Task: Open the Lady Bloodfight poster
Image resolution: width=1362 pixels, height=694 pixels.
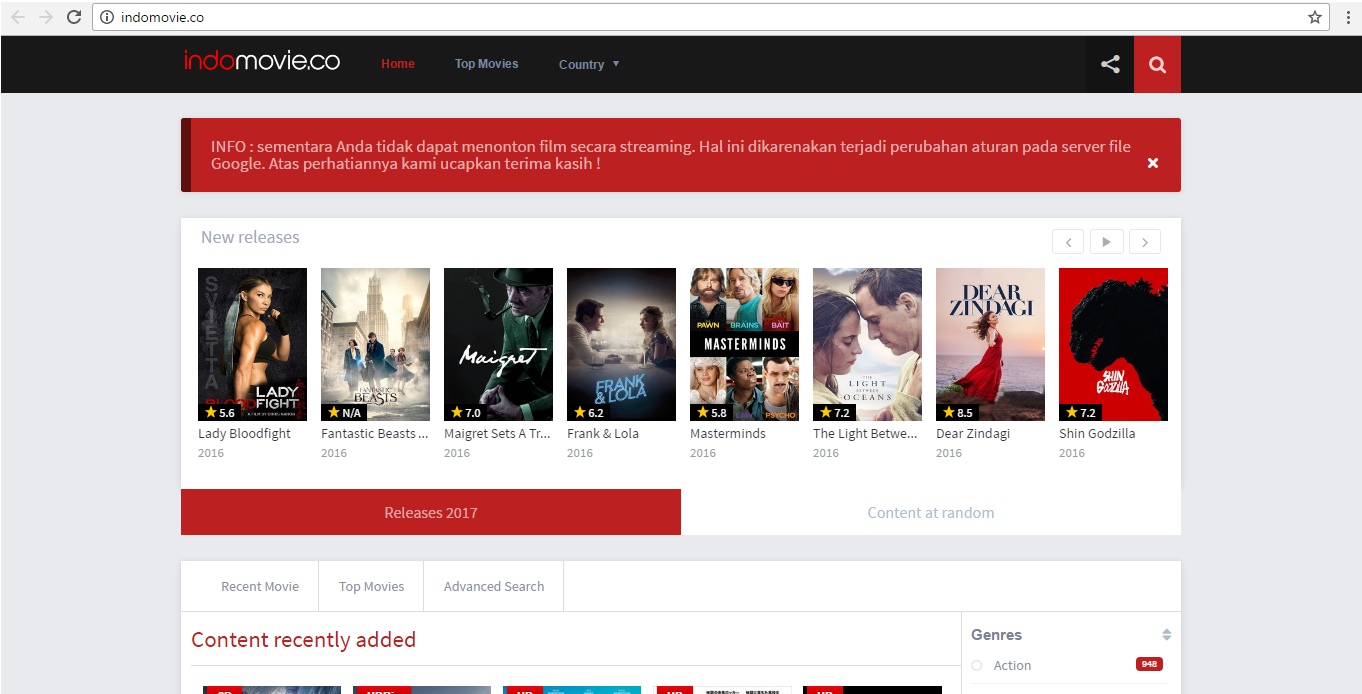Action: point(252,344)
